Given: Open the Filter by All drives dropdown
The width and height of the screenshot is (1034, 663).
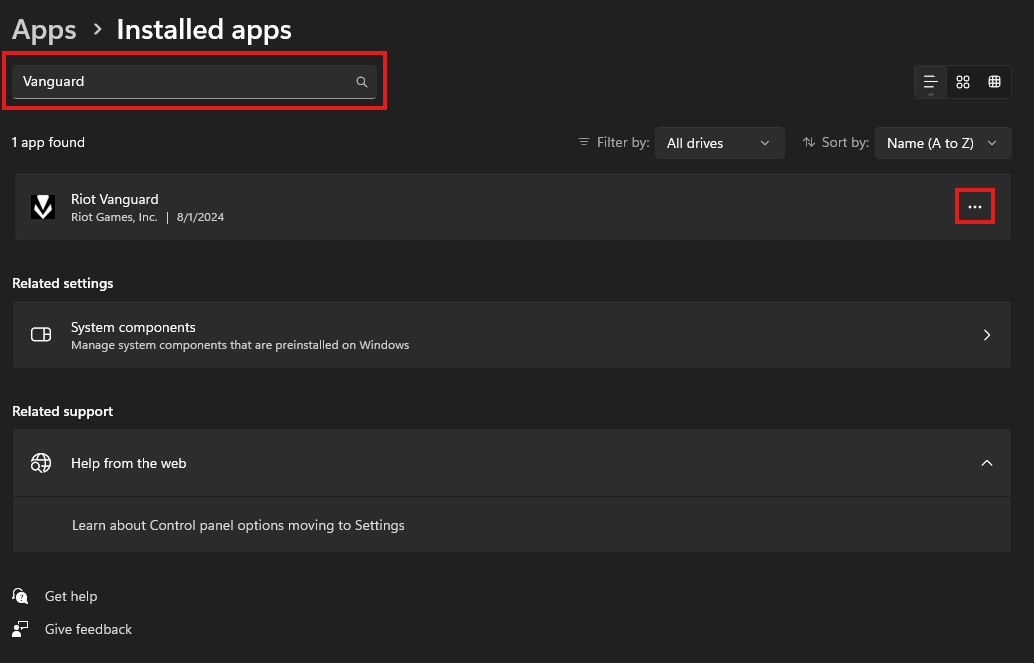Looking at the screenshot, I should point(719,143).
